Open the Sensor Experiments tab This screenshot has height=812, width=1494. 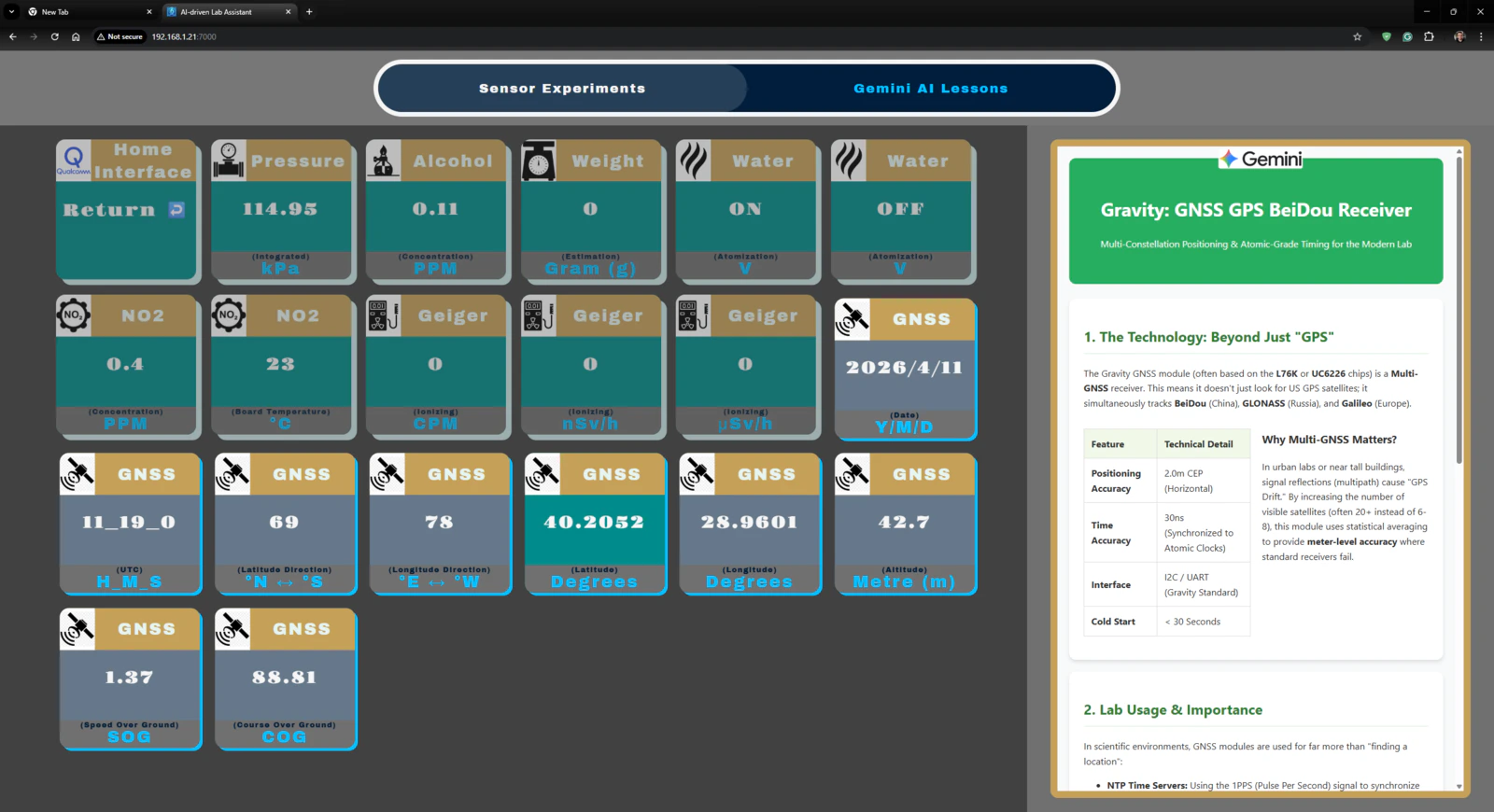pyautogui.click(x=562, y=89)
